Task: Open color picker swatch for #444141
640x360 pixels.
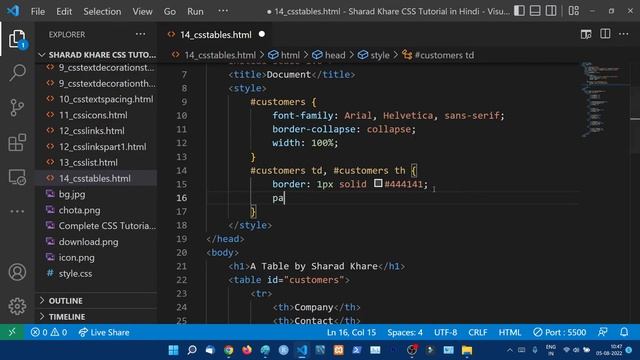Action: click(378, 184)
